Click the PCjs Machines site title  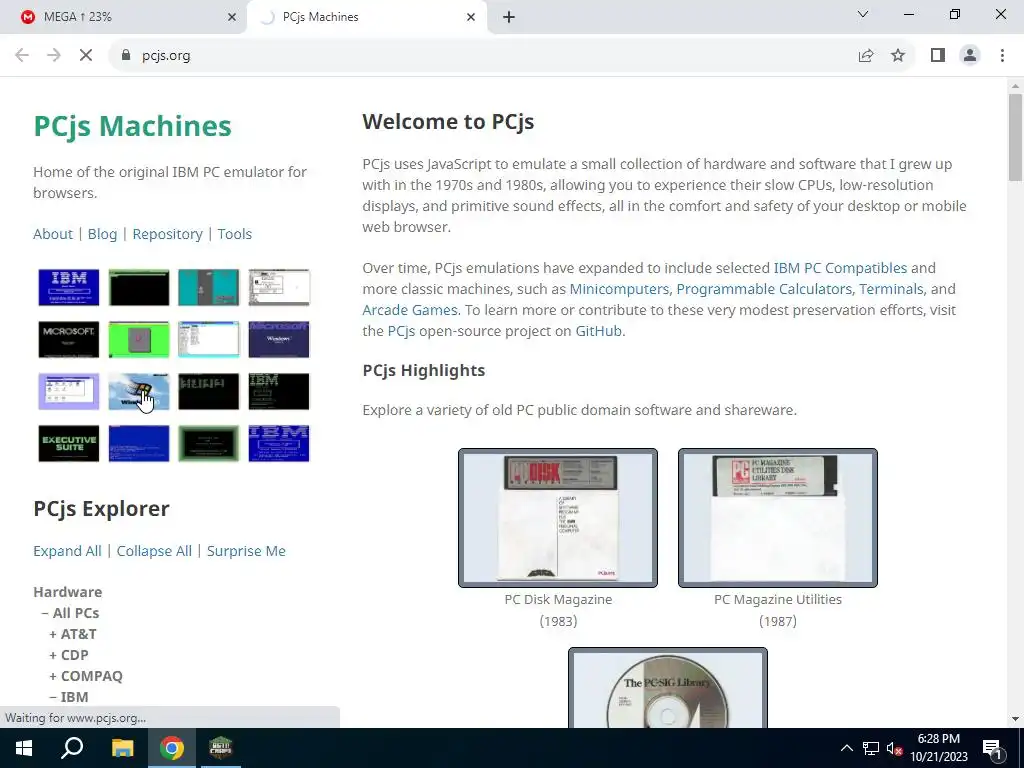pyautogui.click(x=133, y=125)
